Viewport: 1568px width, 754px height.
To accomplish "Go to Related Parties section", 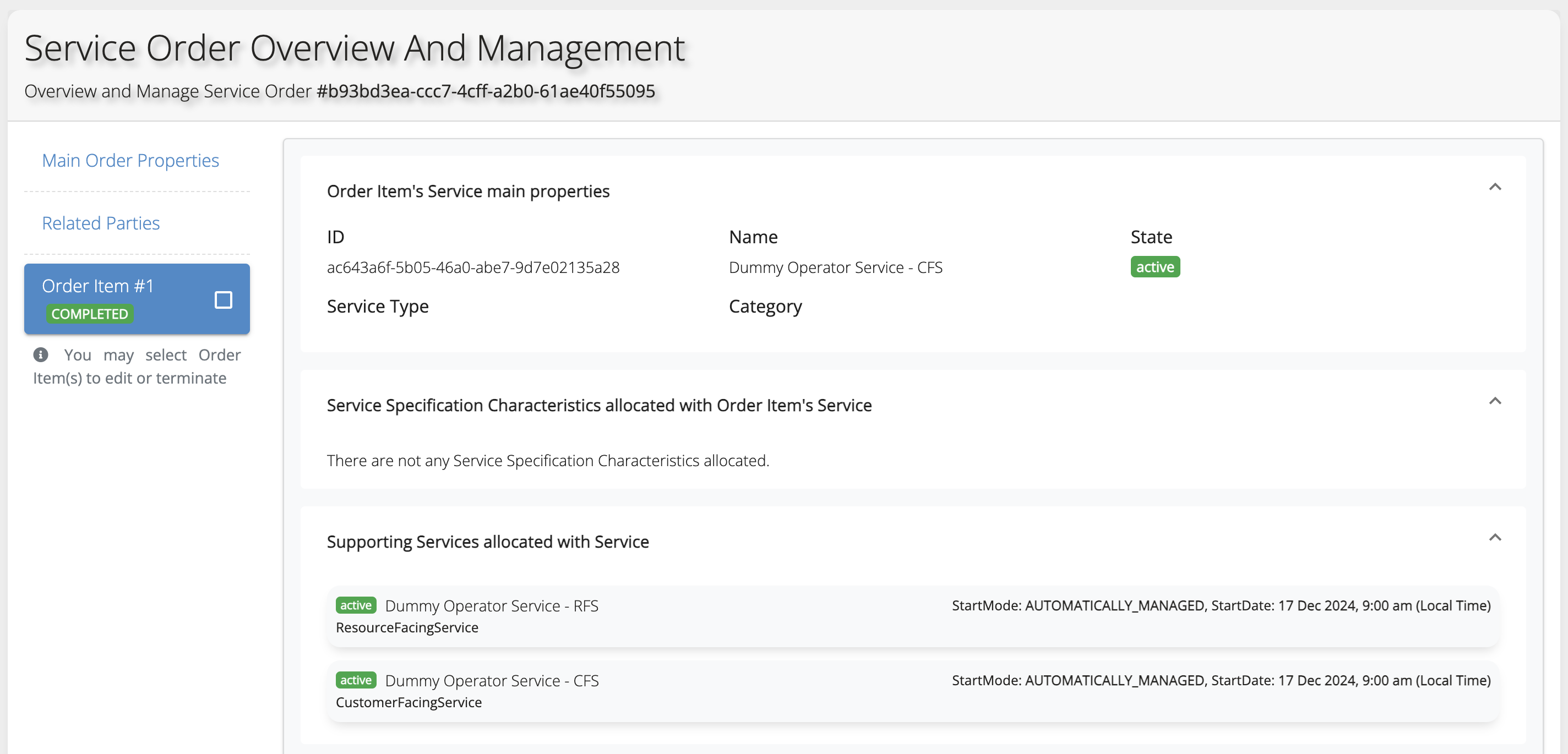I will (100, 223).
